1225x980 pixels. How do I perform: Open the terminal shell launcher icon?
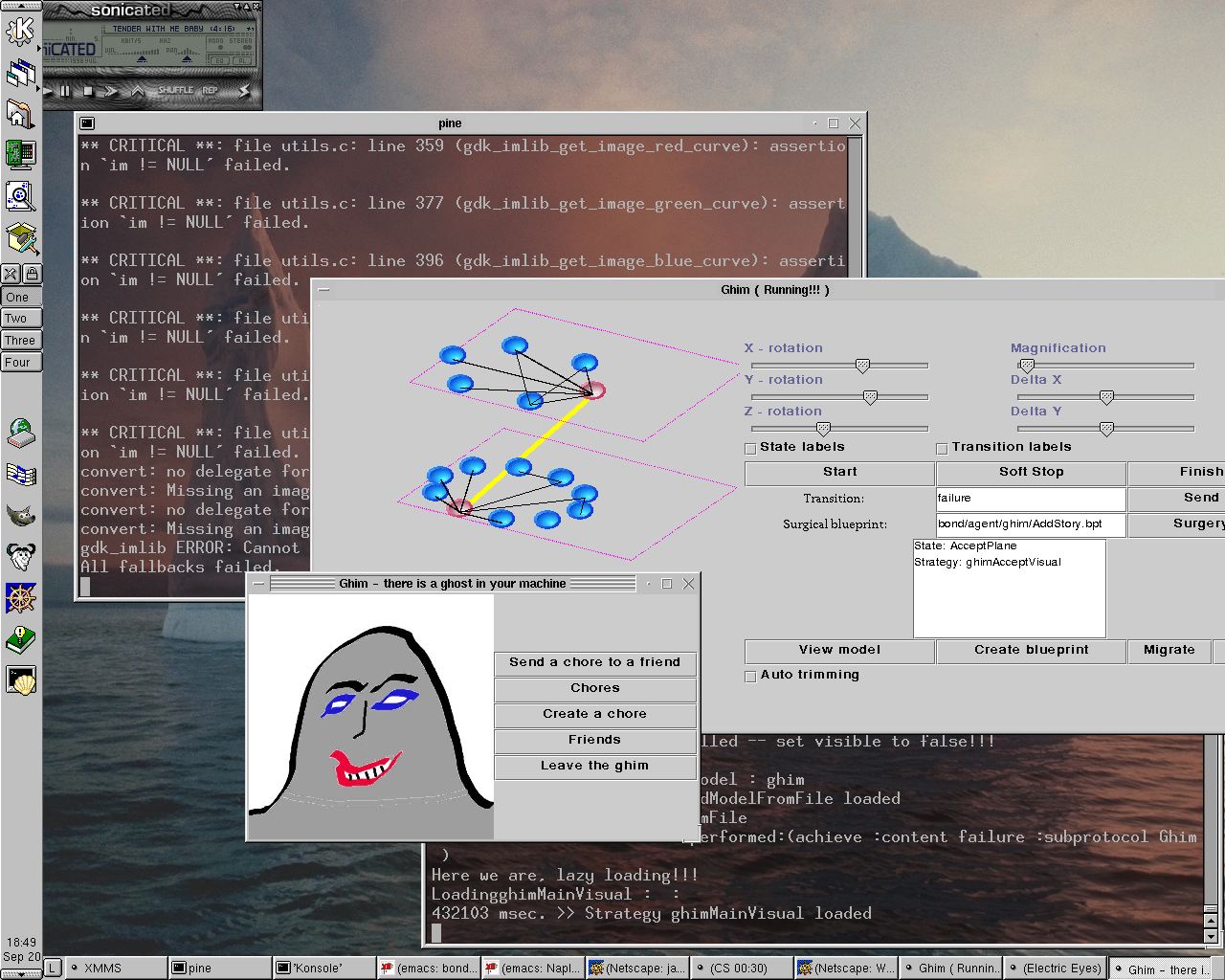[x=20, y=680]
